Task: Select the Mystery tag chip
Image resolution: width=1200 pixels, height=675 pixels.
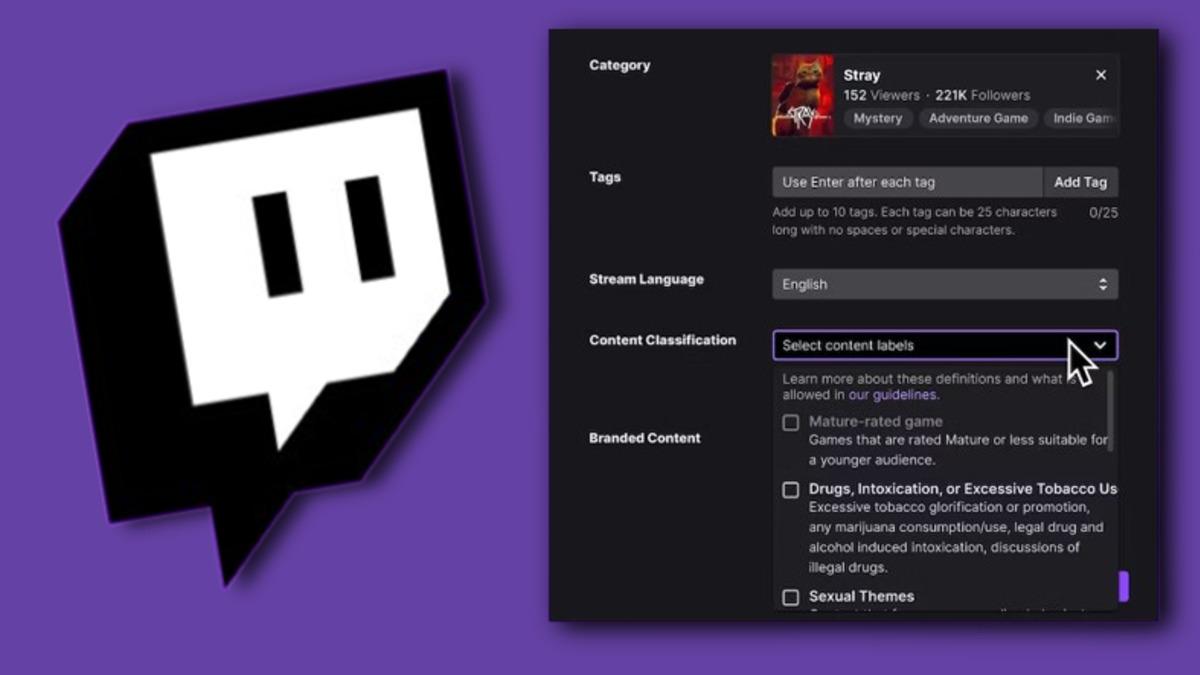Action: (x=877, y=118)
